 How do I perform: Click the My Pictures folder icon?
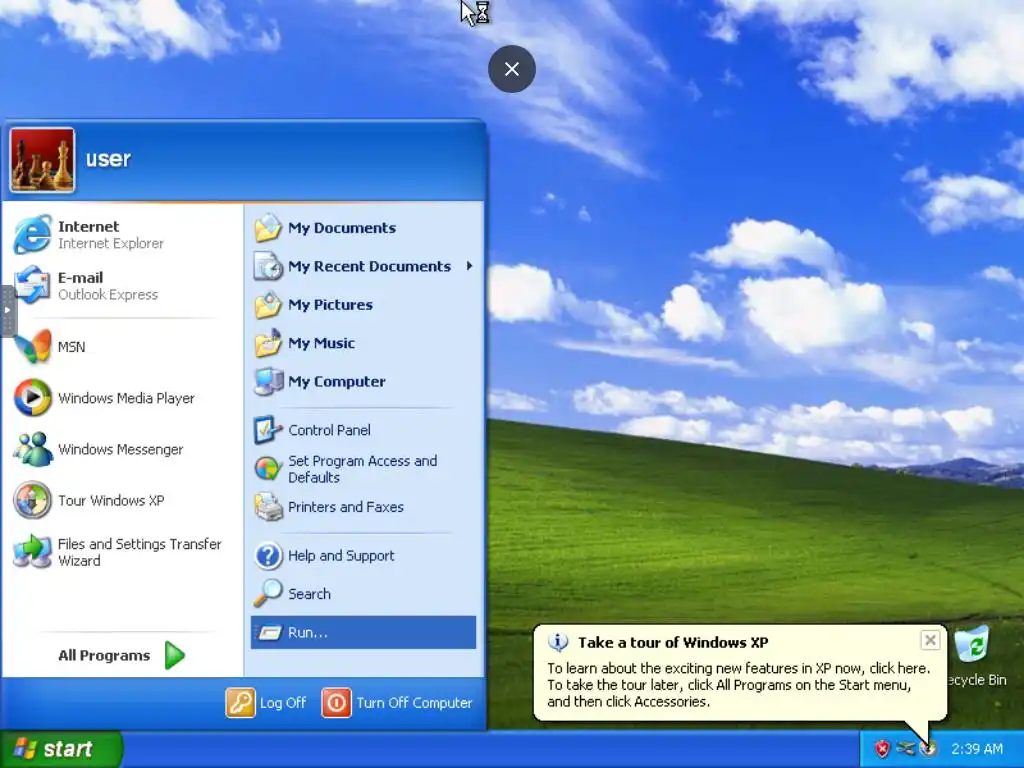[x=268, y=305]
